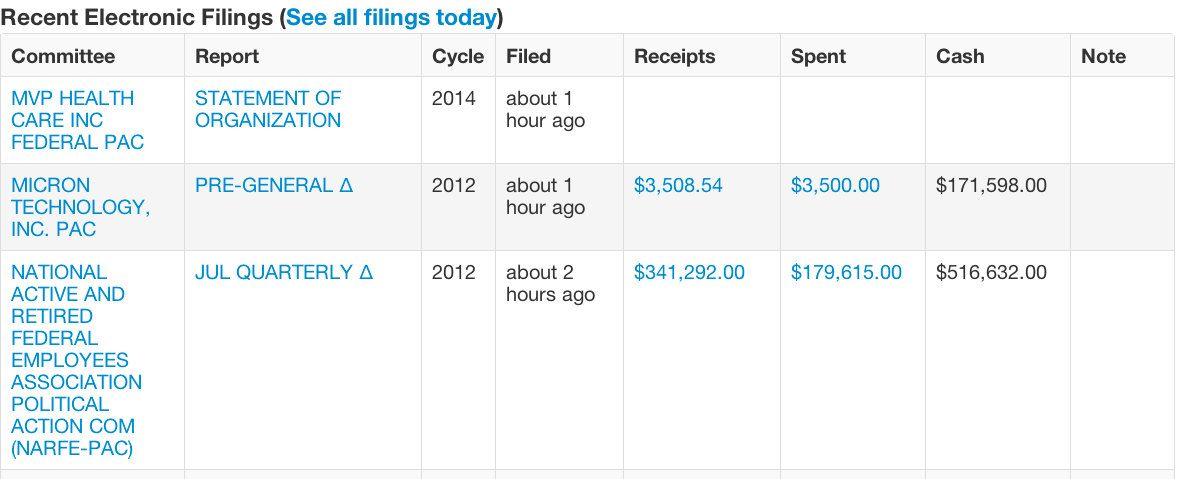Click the Spent column header
The image size is (1185, 479).
818,56
